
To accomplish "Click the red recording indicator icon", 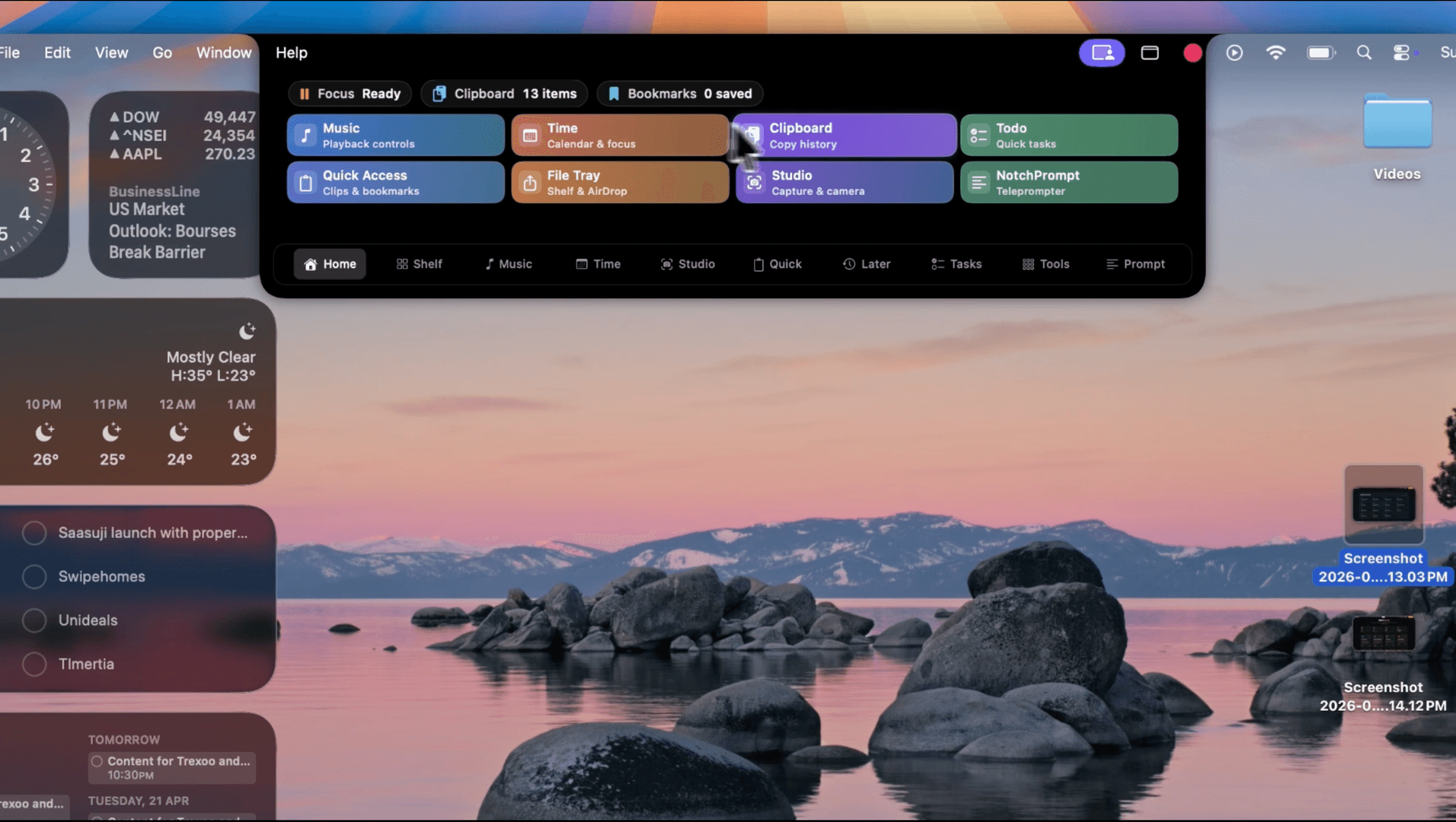I will (1193, 53).
